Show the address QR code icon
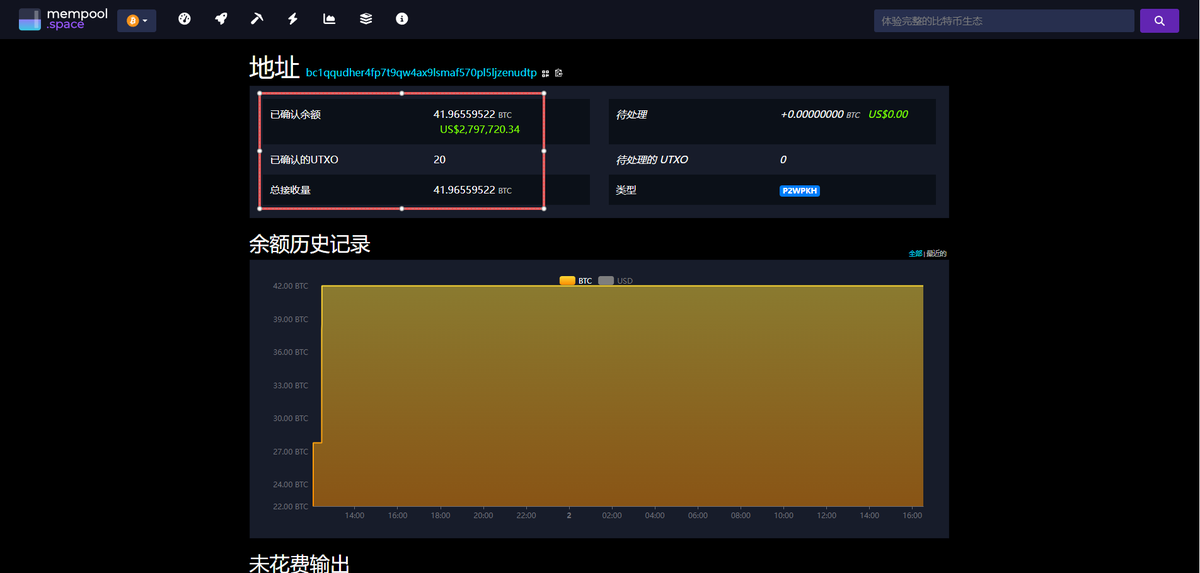This screenshot has width=1200, height=573. pos(546,73)
